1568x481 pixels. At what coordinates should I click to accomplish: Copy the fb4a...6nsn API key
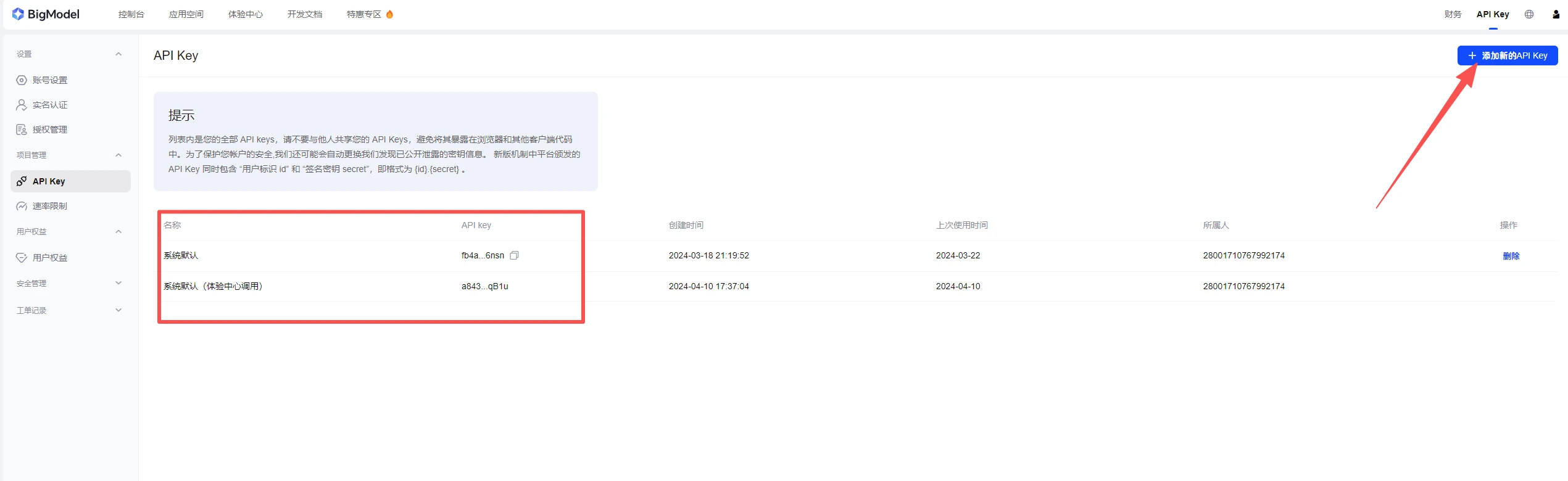[514, 255]
